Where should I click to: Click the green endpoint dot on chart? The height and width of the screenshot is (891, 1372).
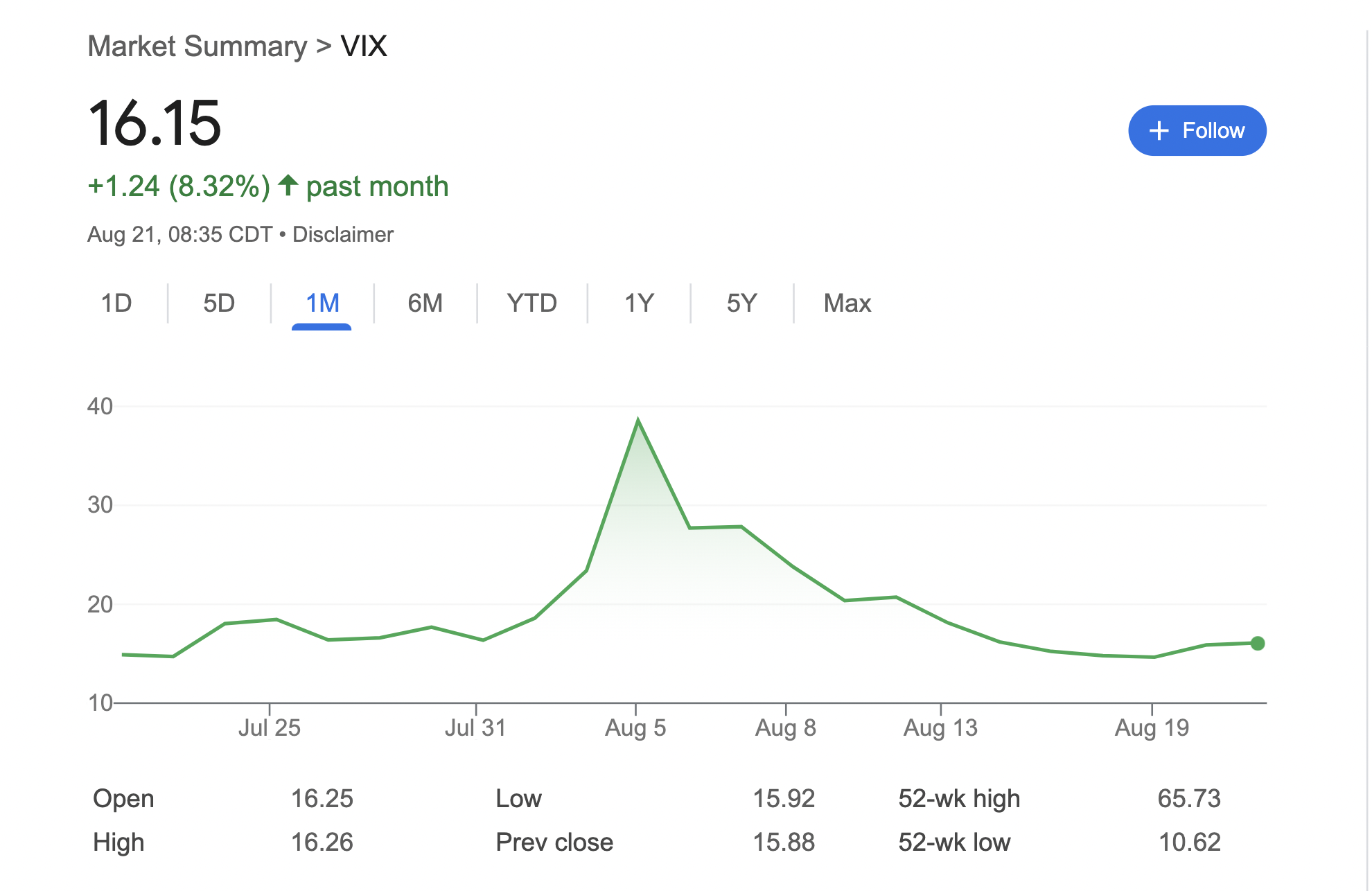tap(1258, 644)
